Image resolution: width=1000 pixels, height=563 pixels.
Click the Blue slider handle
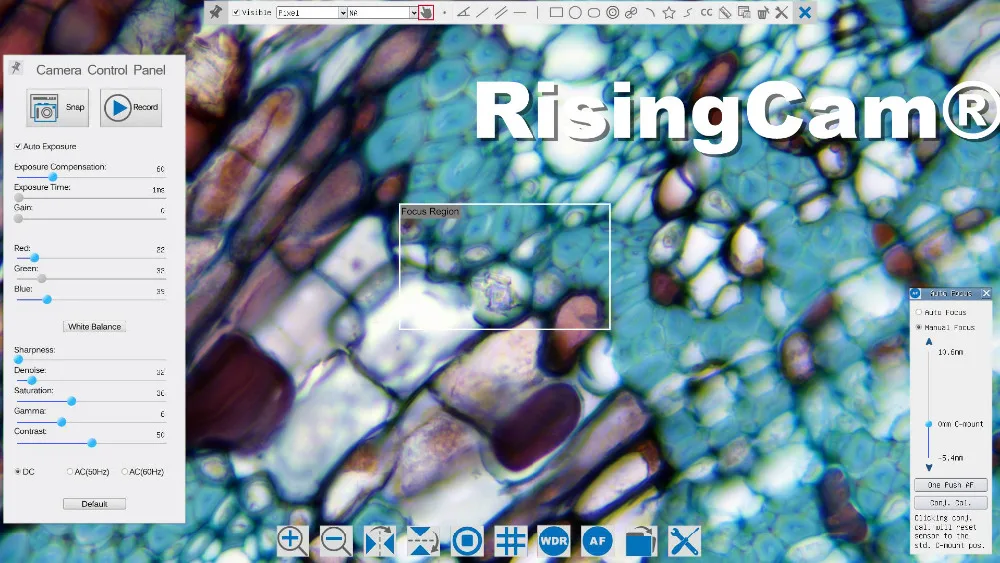click(47, 299)
